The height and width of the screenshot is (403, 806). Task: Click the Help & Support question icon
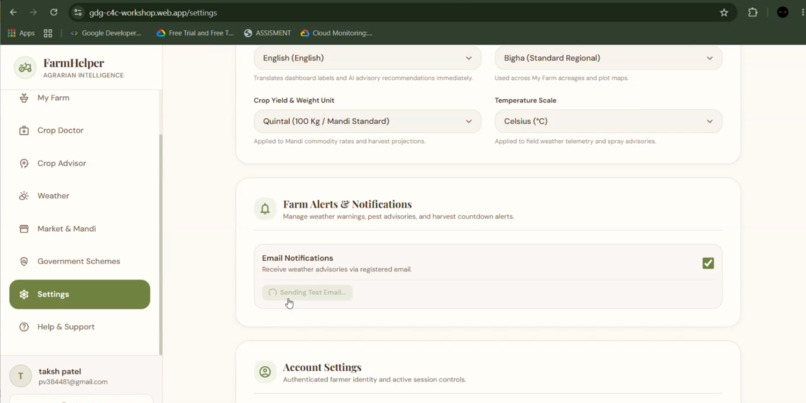[x=24, y=327]
